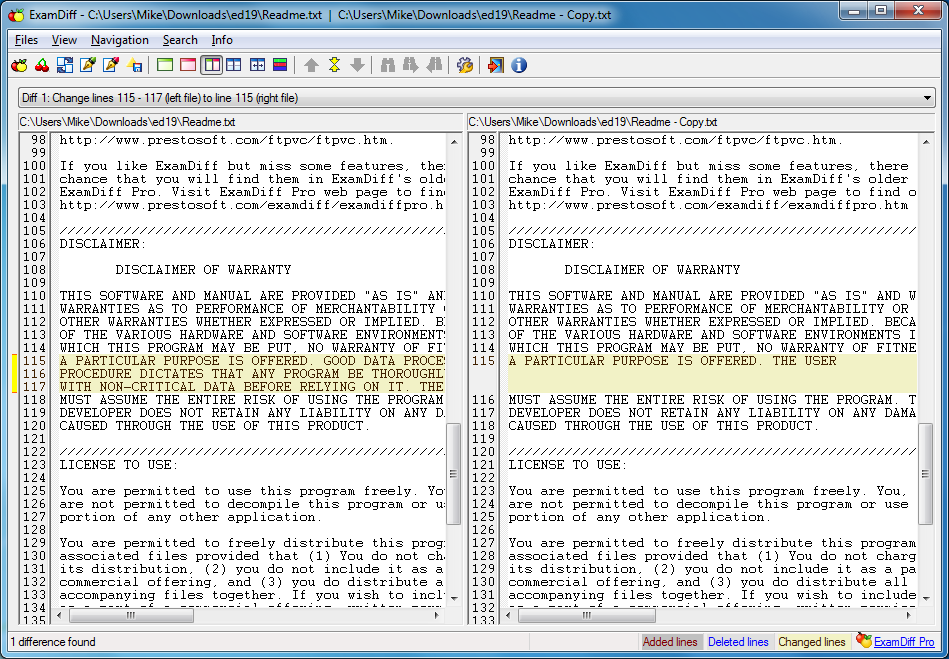The height and width of the screenshot is (659, 949).
Task: Click the Find Previous binoculars icon
Action: [434, 65]
